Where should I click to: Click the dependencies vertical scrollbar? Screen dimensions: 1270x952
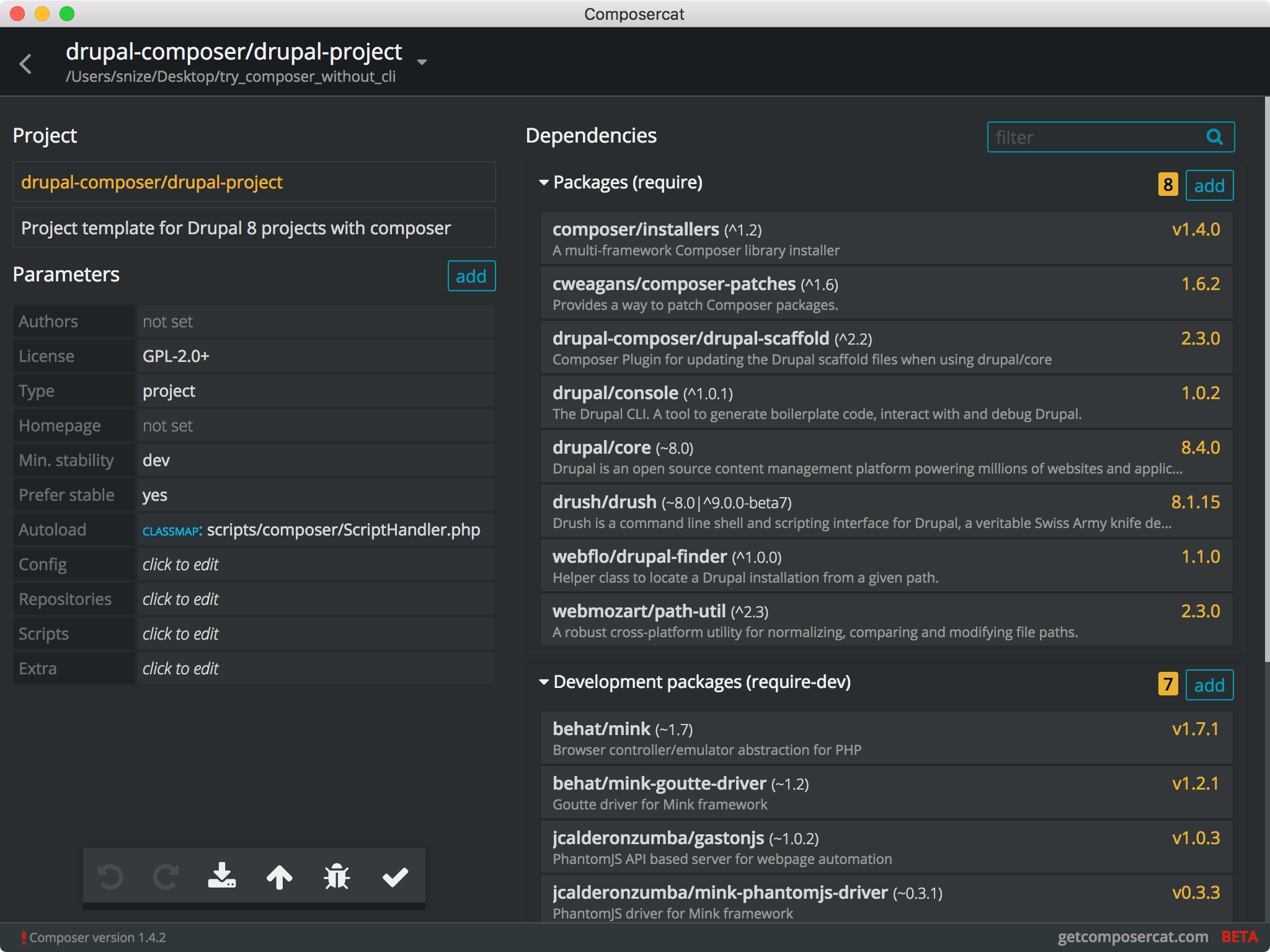coord(1267,378)
